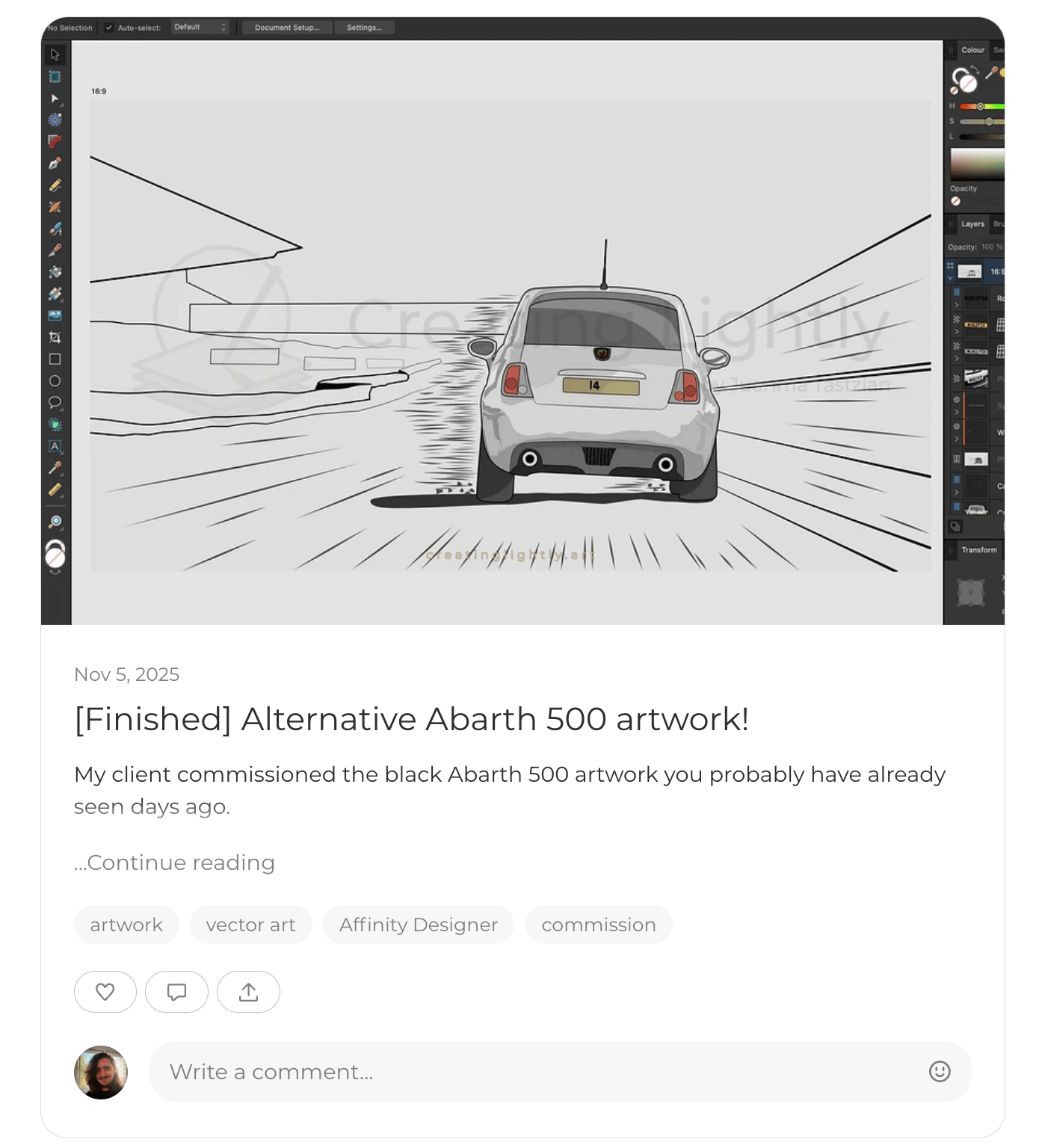
Task: Select the Artboard tool icon
Action: pos(55,76)
